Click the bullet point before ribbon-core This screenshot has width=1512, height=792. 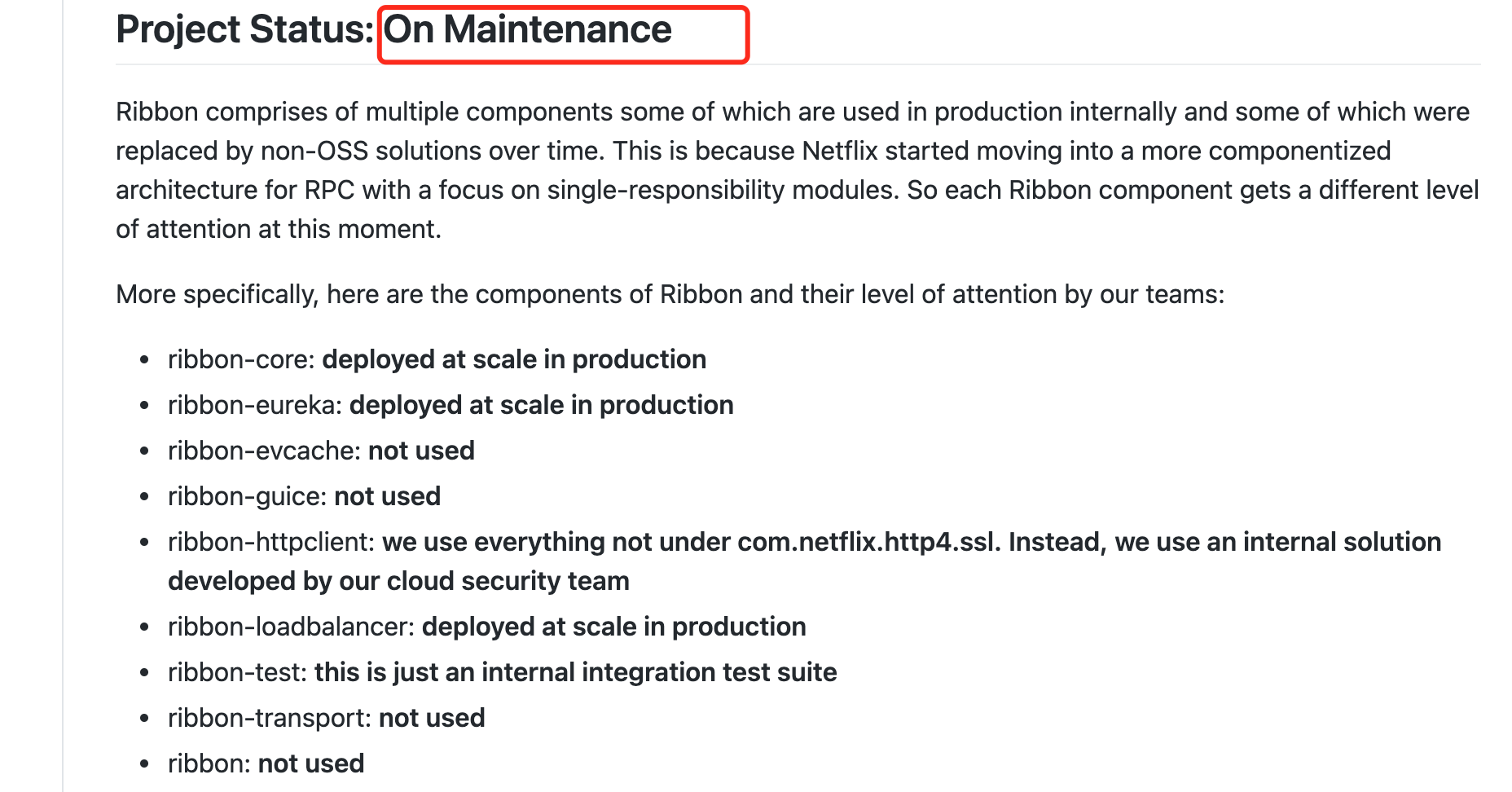(144, 360)
